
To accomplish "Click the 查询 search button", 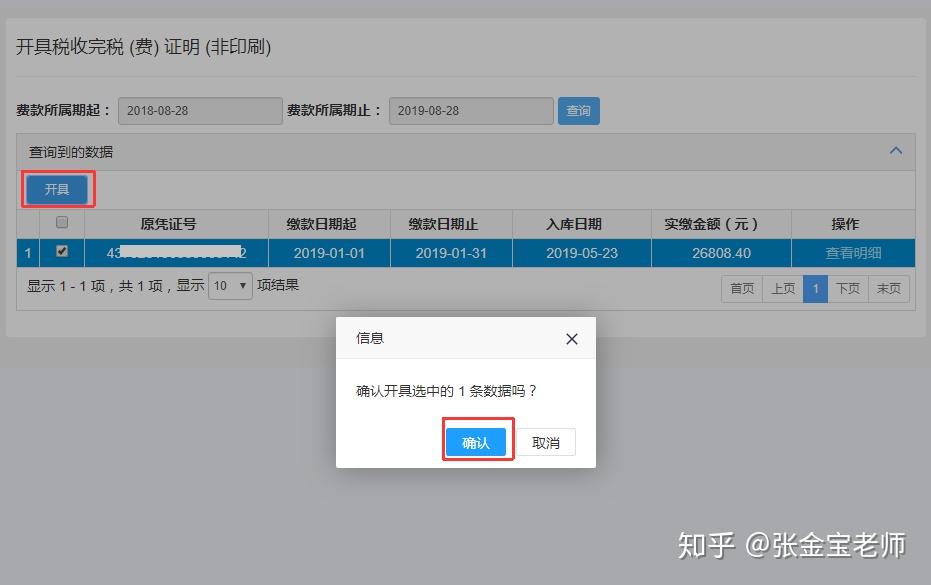I will coord(578,111).
